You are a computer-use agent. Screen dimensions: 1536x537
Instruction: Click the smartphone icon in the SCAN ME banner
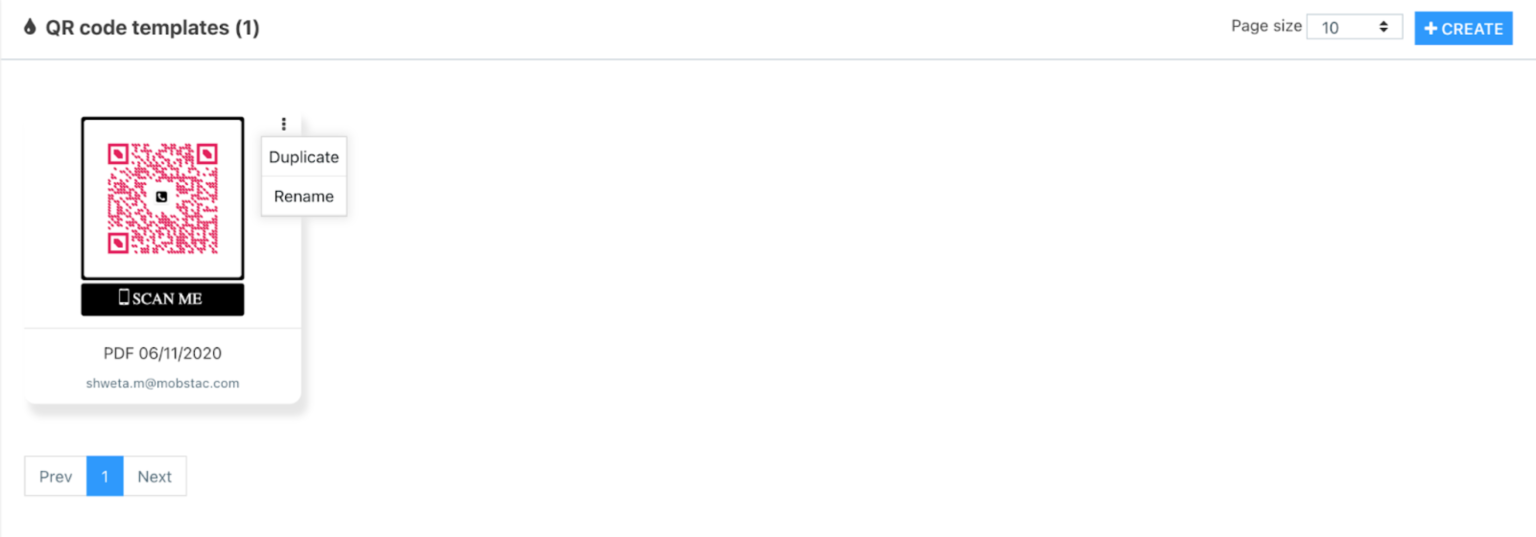(x=124, y=298)
